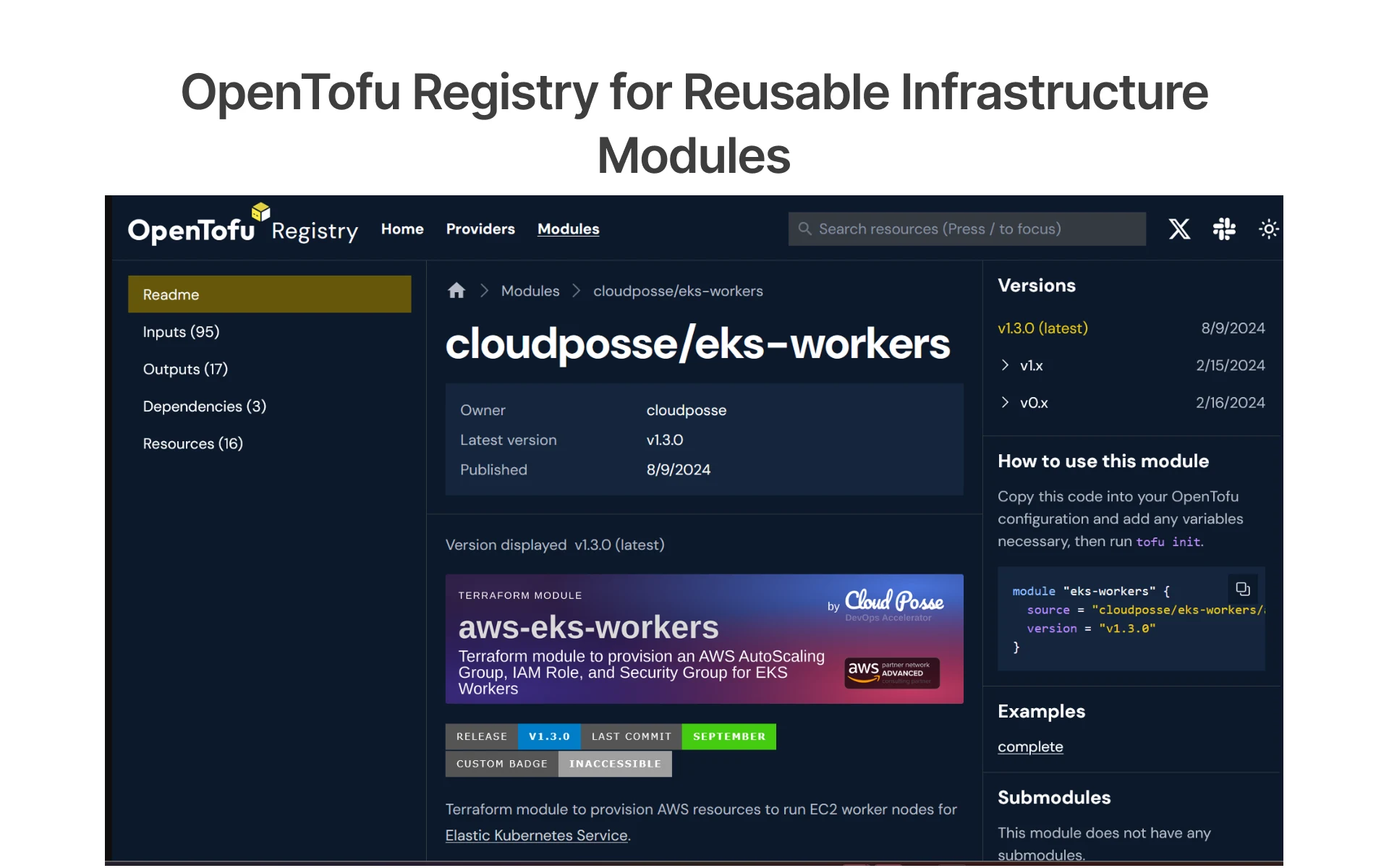Open the Home nav item
The image size is (1389, 868).
click(x=402, y=229)
